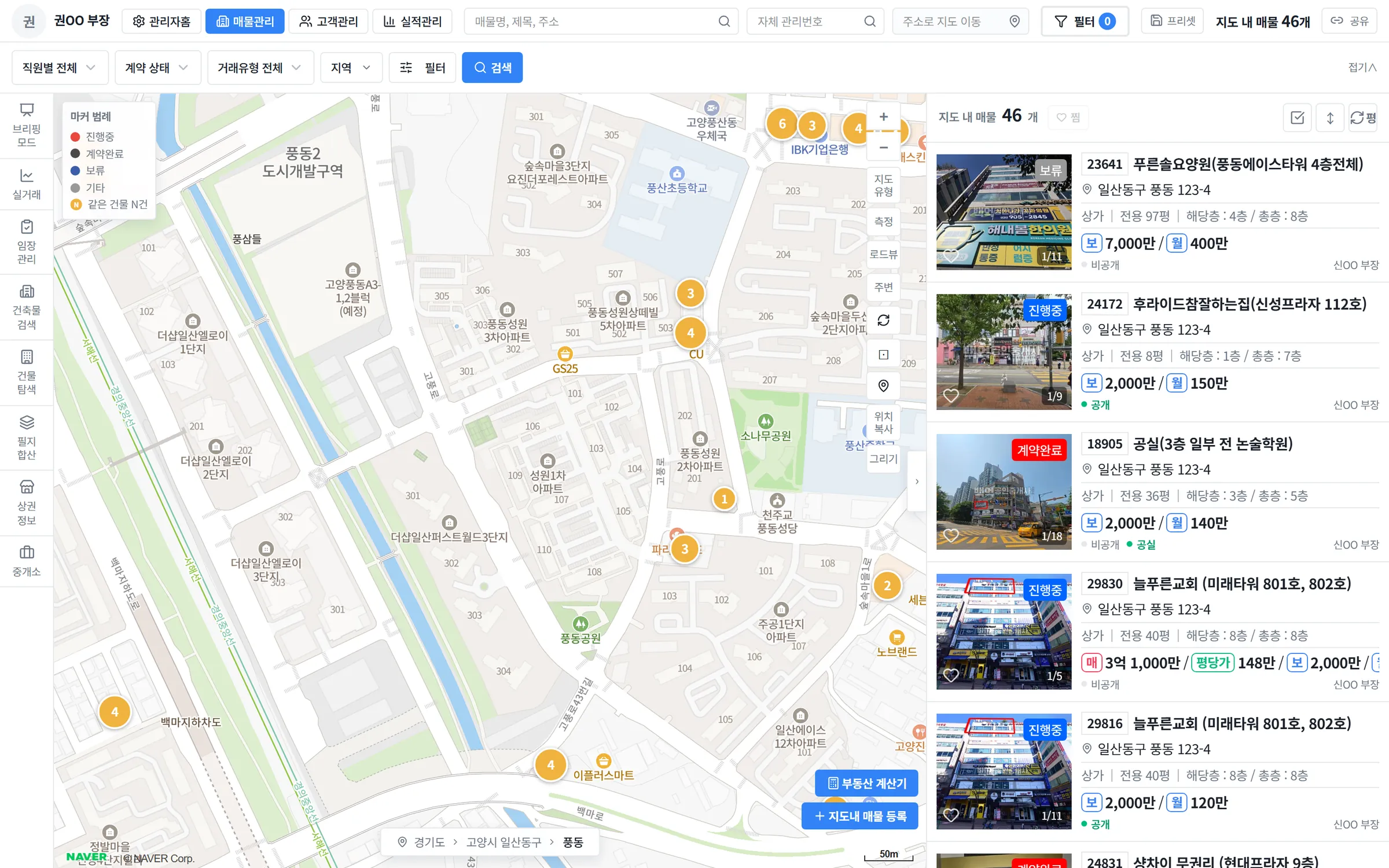
Task: Switch to 매물관리 tab
Action: pos(245,21)
